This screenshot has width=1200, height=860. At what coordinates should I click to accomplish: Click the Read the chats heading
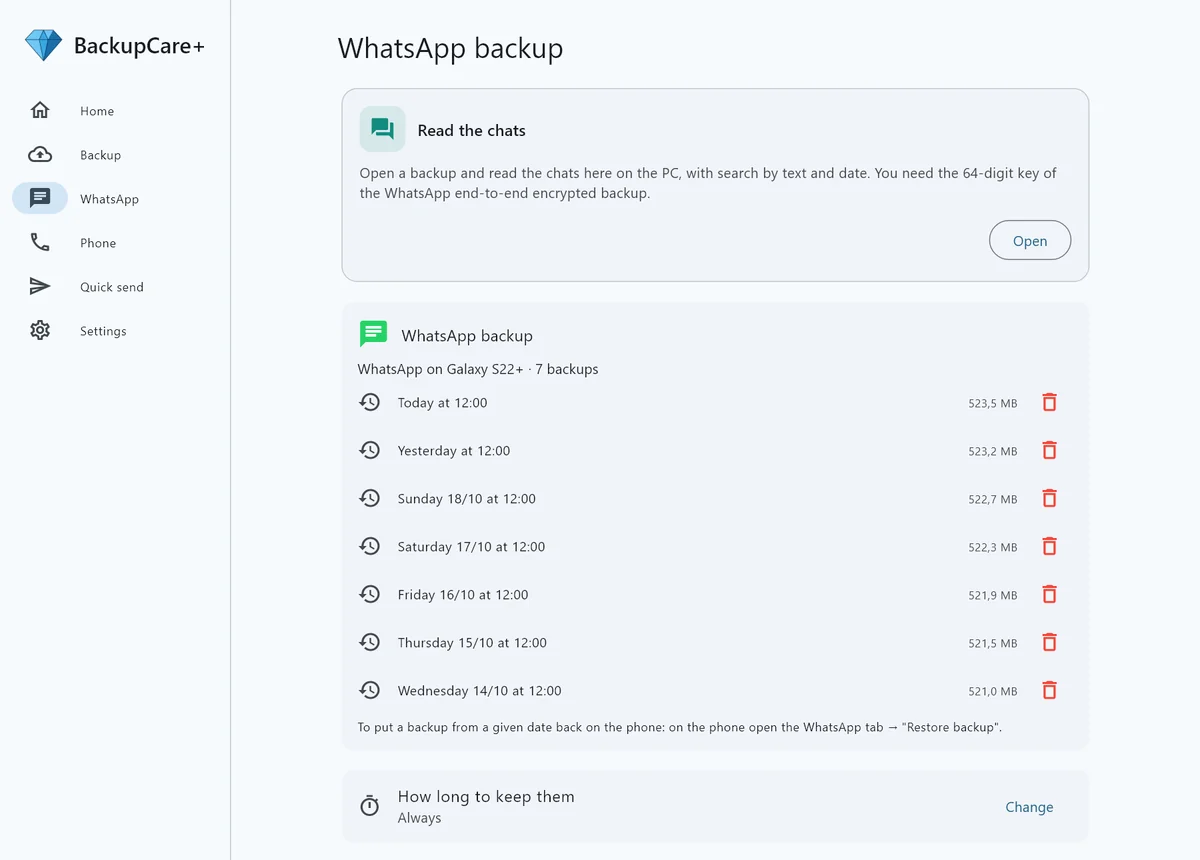pyautogui.click(x=471, y=130)
